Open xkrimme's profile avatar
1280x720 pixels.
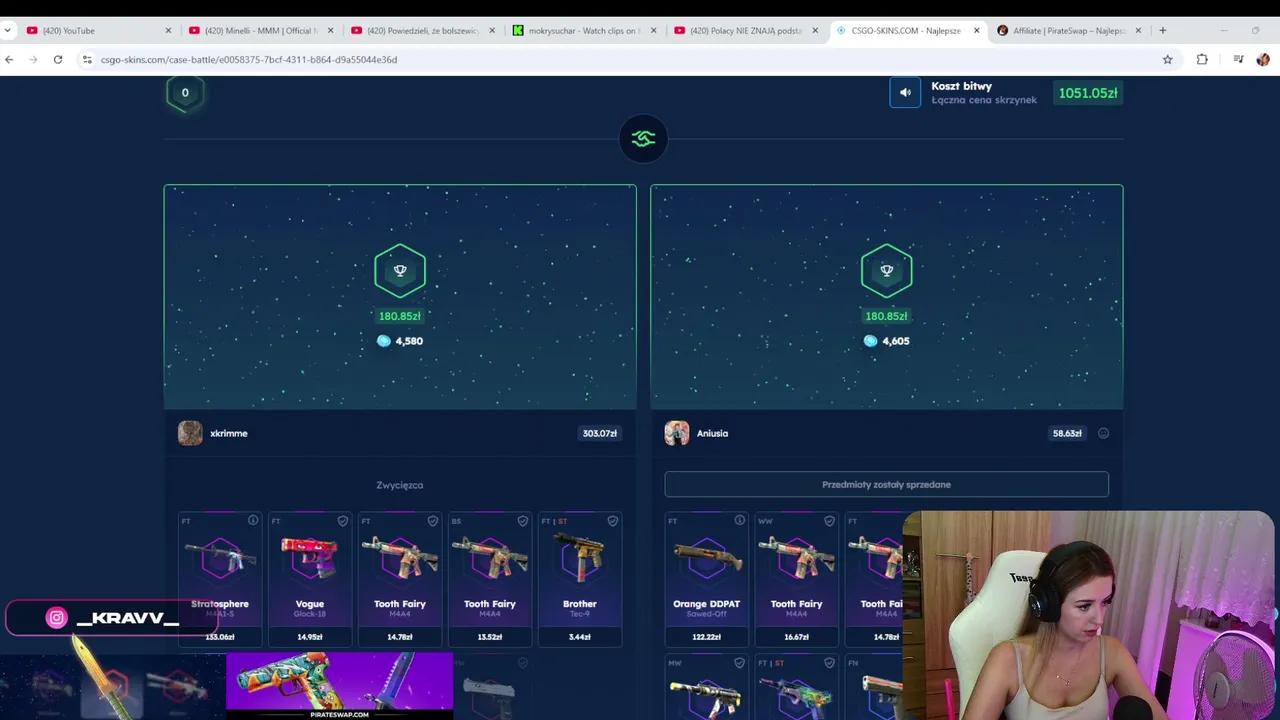click(190, 433)
